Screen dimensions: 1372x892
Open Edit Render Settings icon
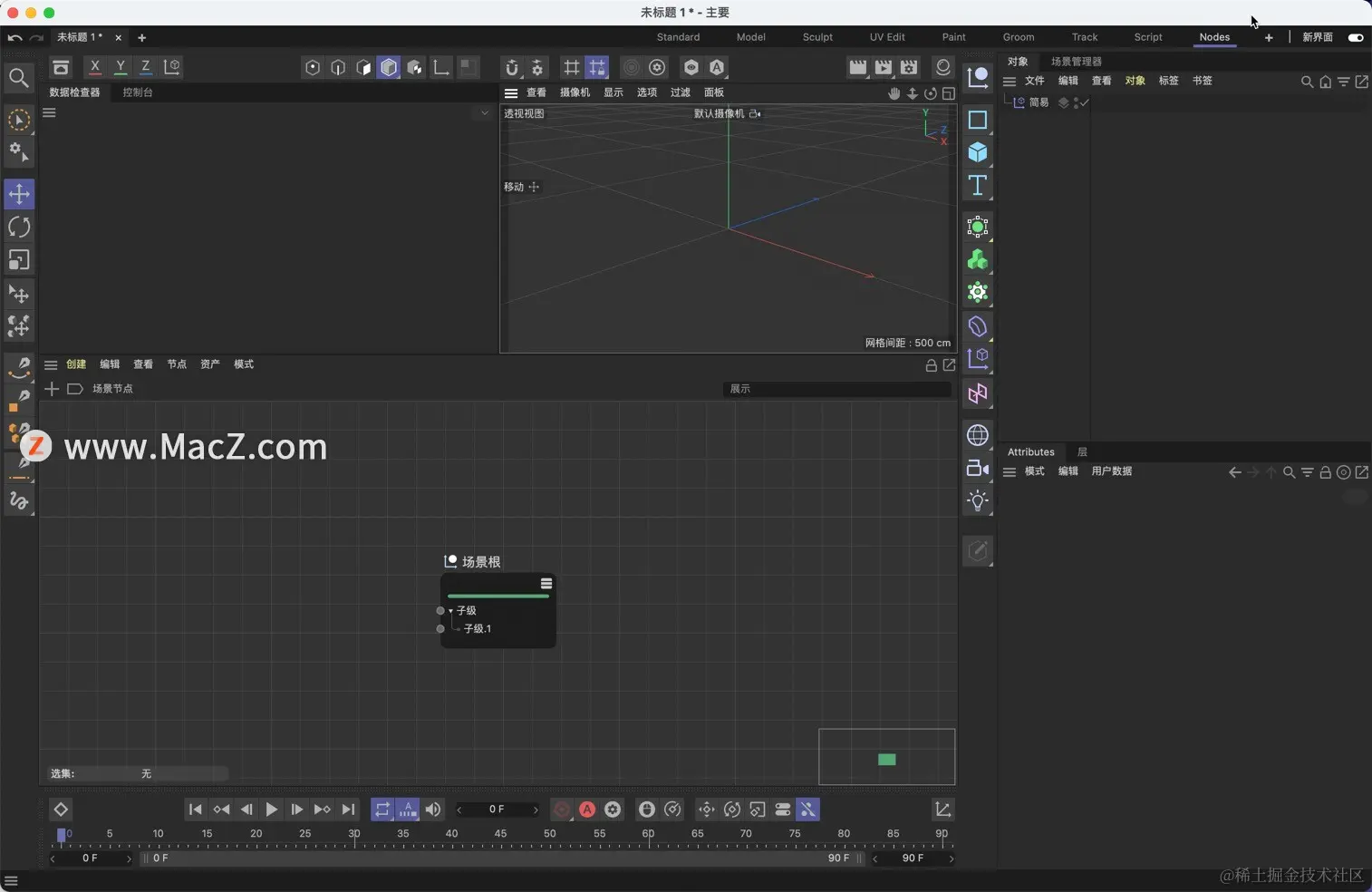pyautogui.click(x=909, y=67)
